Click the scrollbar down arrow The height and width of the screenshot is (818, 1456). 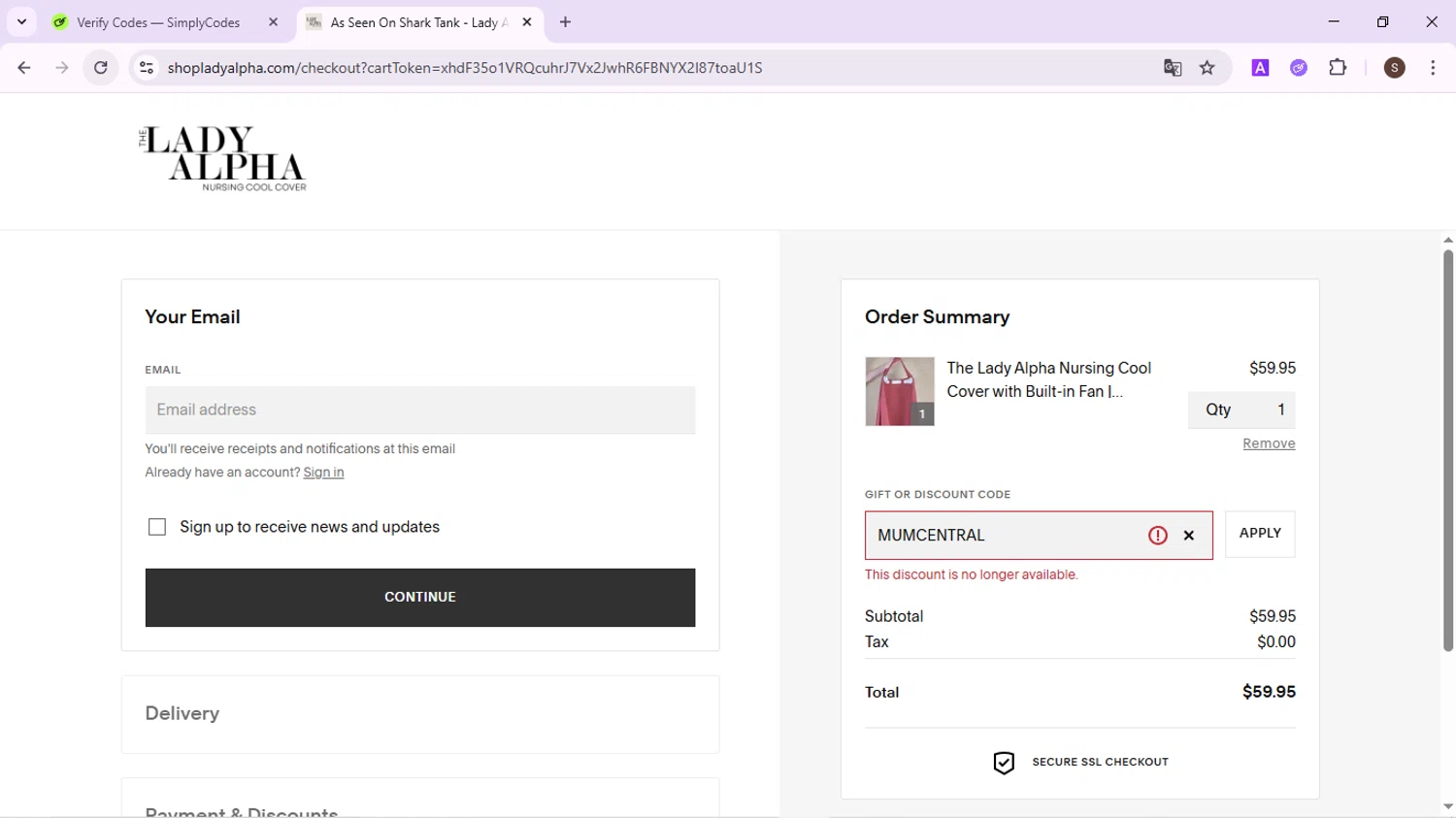pyautogui.click(x=1448, y=807)
